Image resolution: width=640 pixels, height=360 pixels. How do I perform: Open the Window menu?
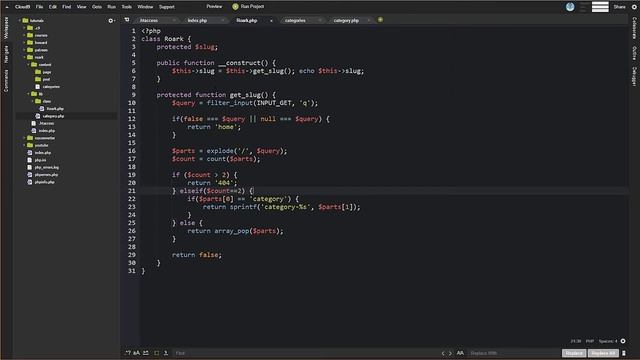pyautogui.click(x=145, y=7)
